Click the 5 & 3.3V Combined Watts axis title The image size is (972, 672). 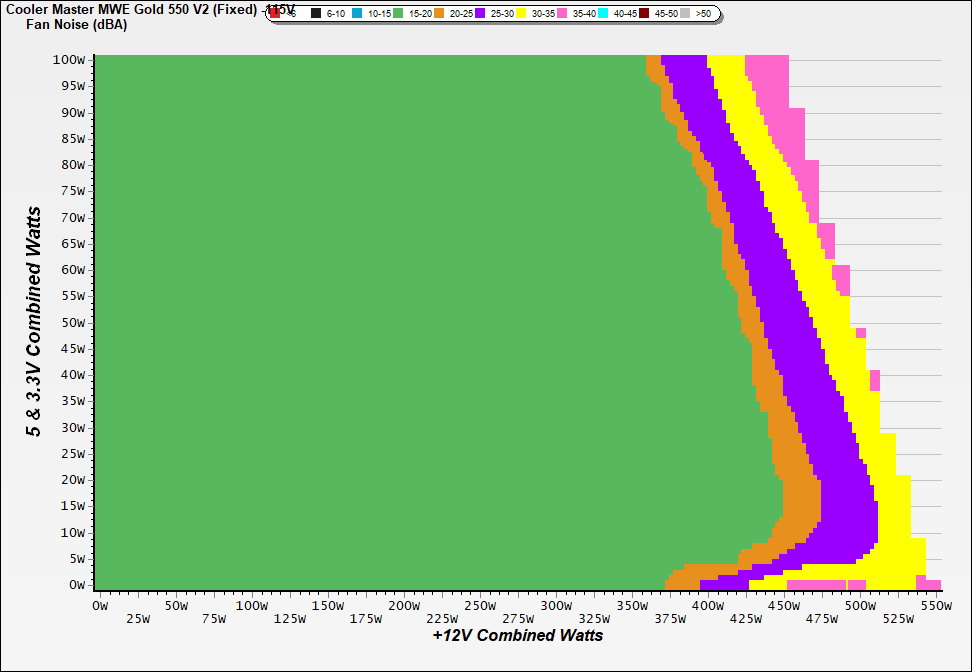pyautogui.click(x=34, y=321)
